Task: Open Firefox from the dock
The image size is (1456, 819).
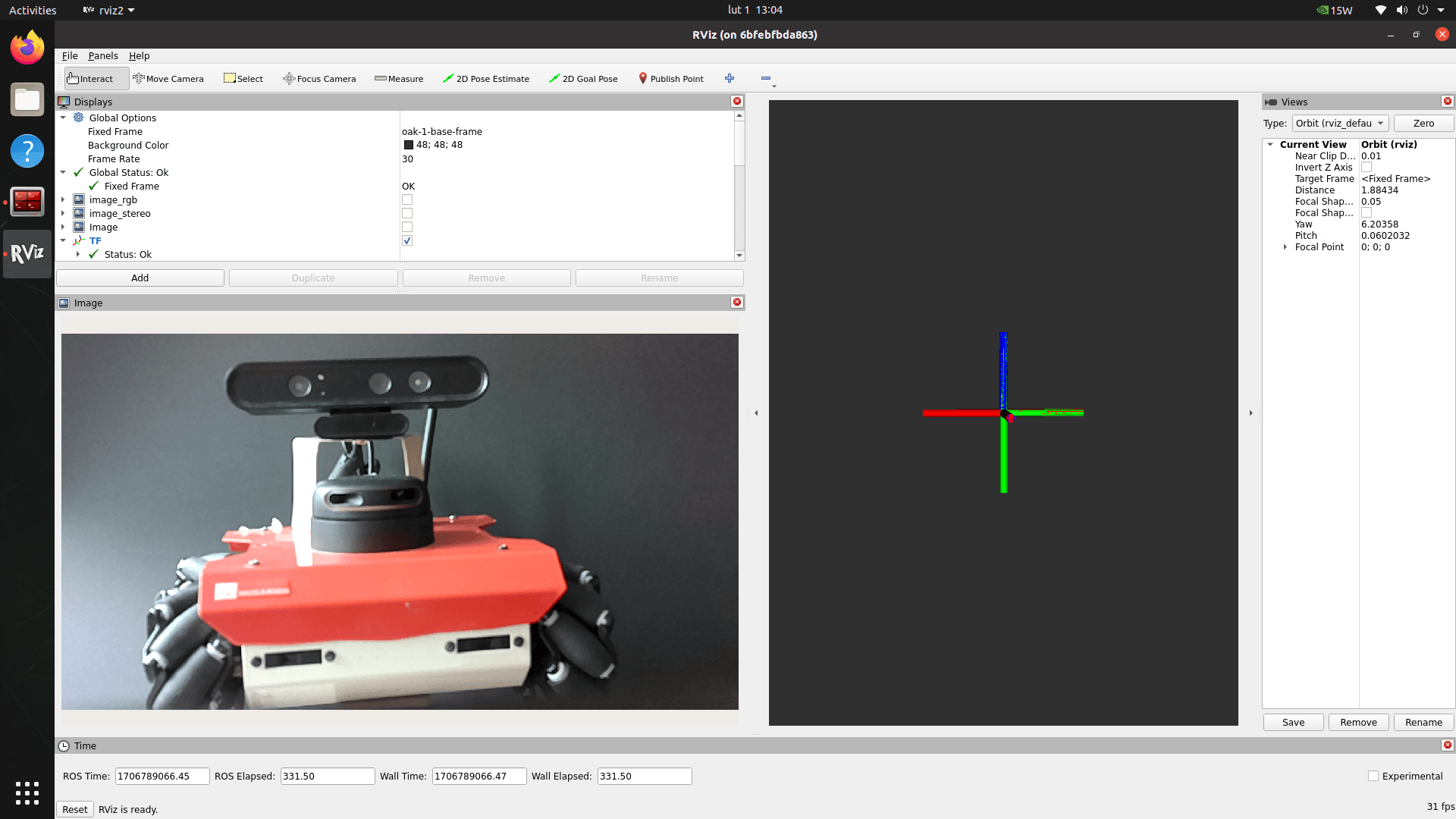Action: (x=27, y=48)
